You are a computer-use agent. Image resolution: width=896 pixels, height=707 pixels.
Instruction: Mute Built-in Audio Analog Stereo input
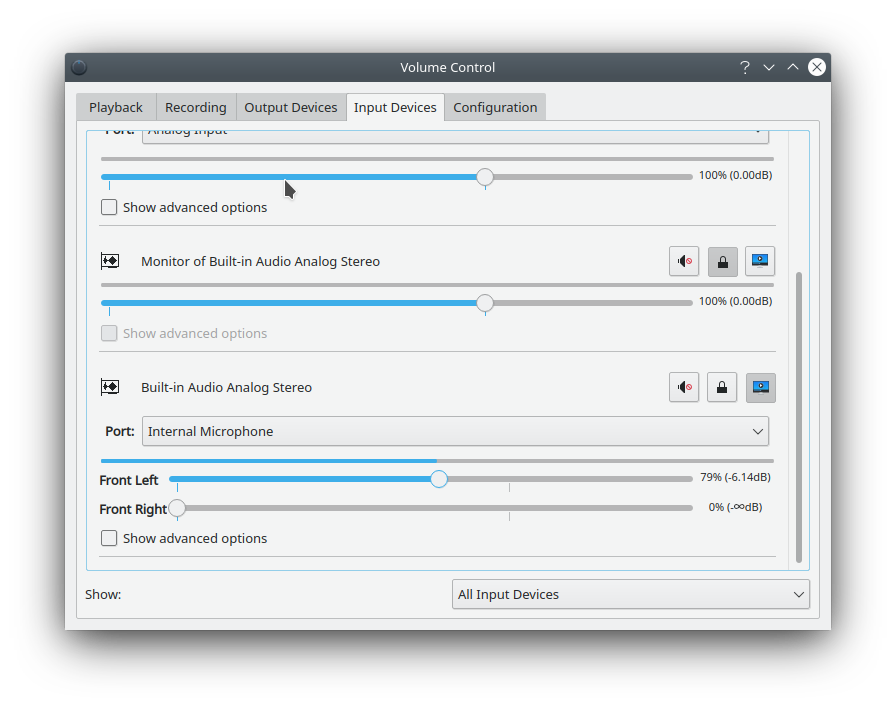click(x=684, y=388)
